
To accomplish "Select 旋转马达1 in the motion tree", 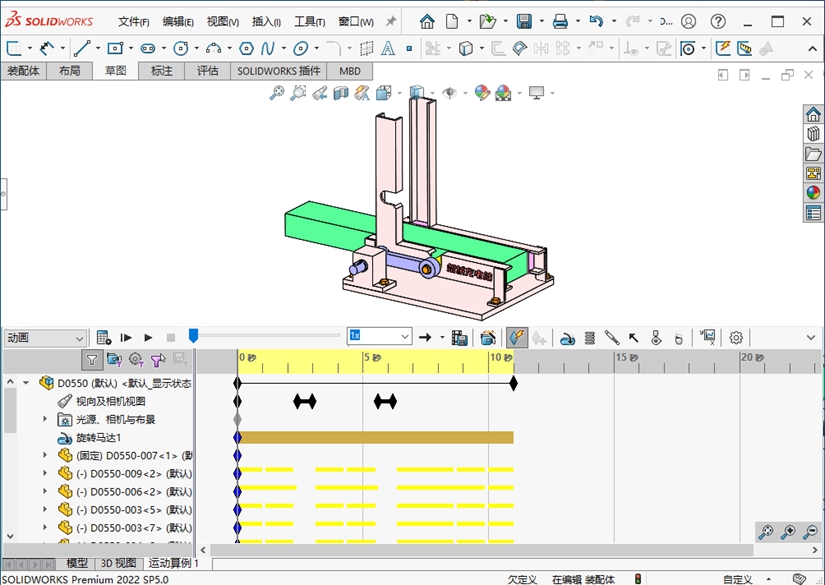I will click(98, 438).
